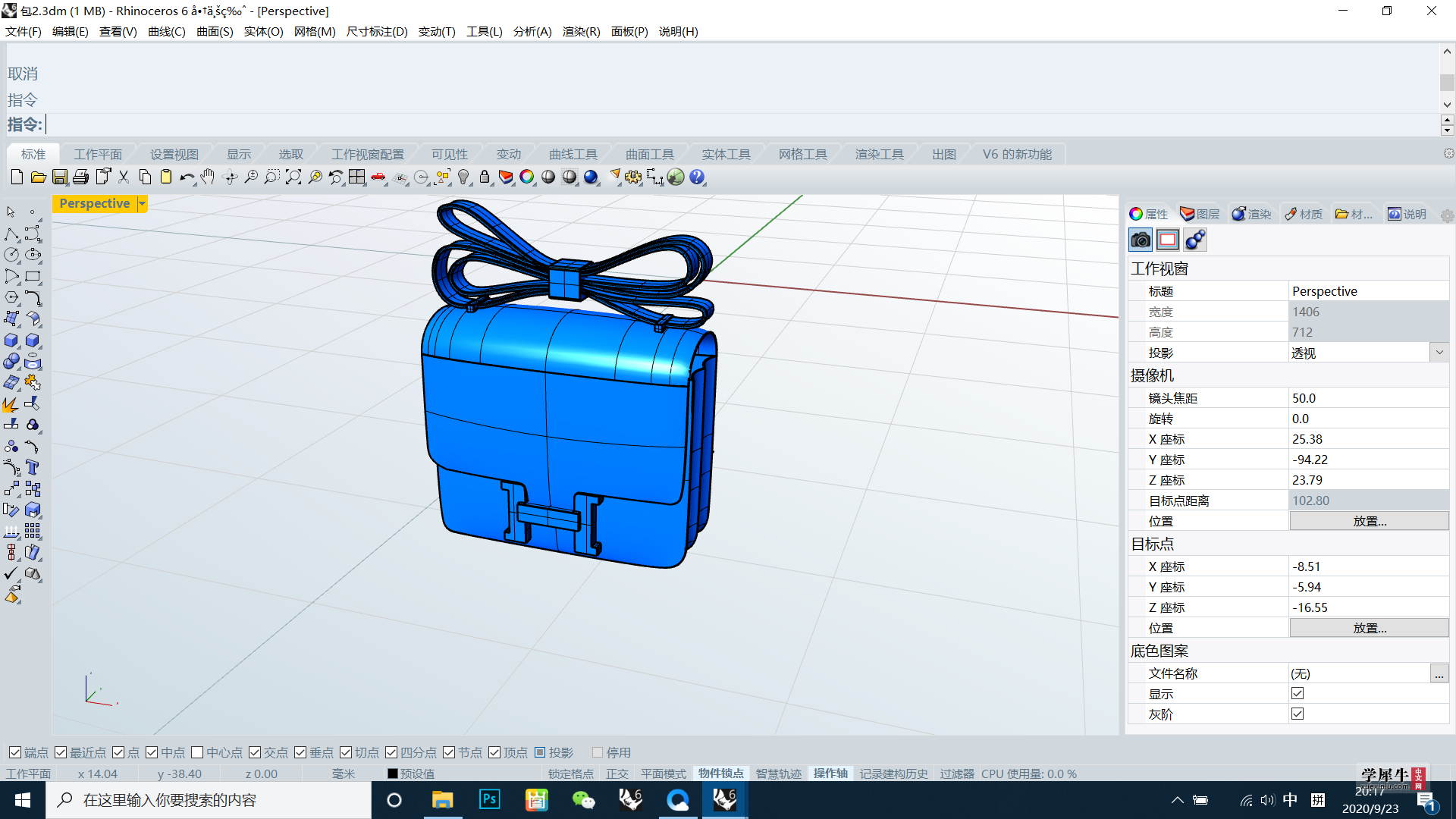
Task: Open the 渲染(R) menu
Action: [x=582, y=31]
